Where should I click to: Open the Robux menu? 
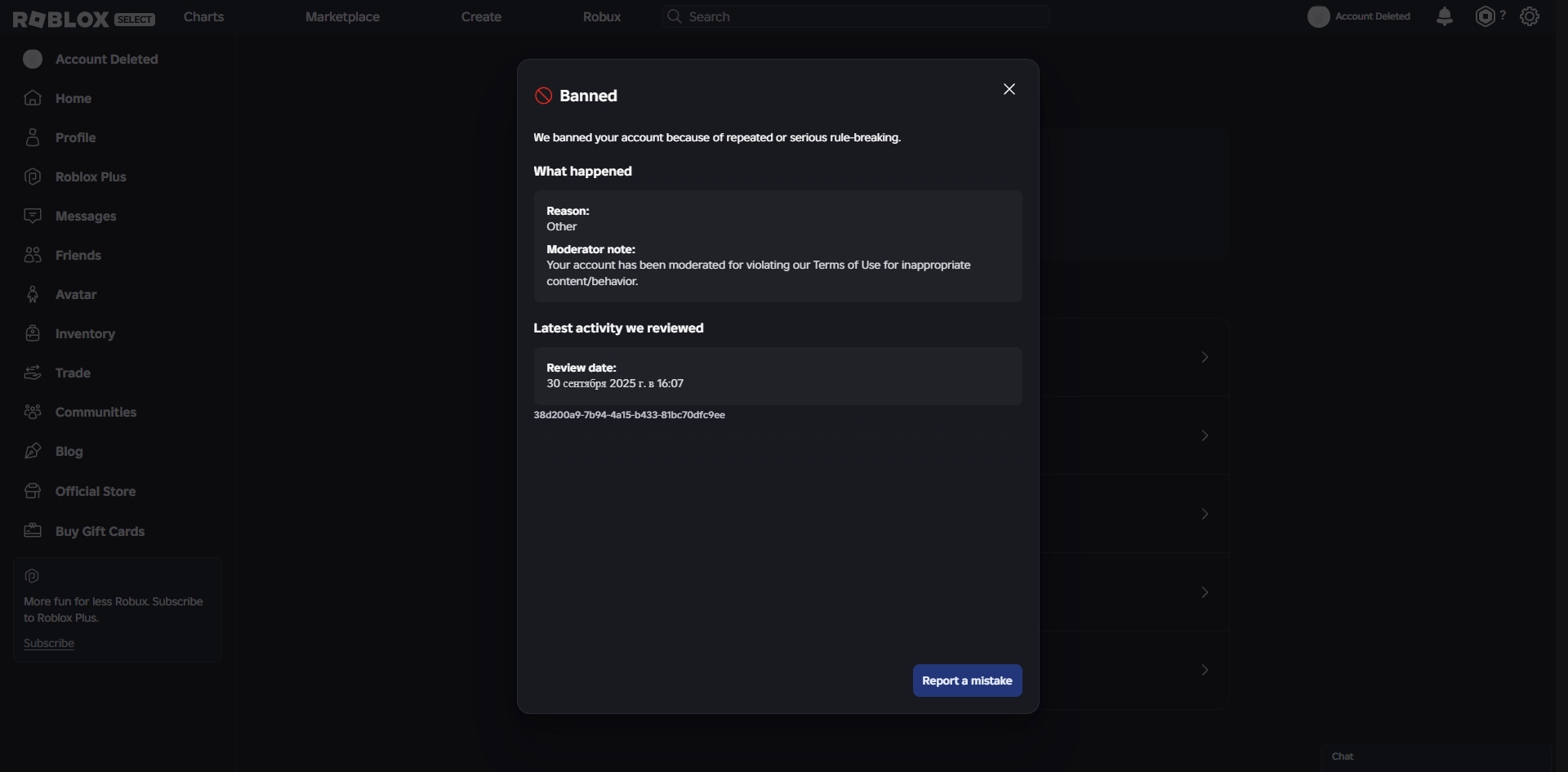point(602,16)
